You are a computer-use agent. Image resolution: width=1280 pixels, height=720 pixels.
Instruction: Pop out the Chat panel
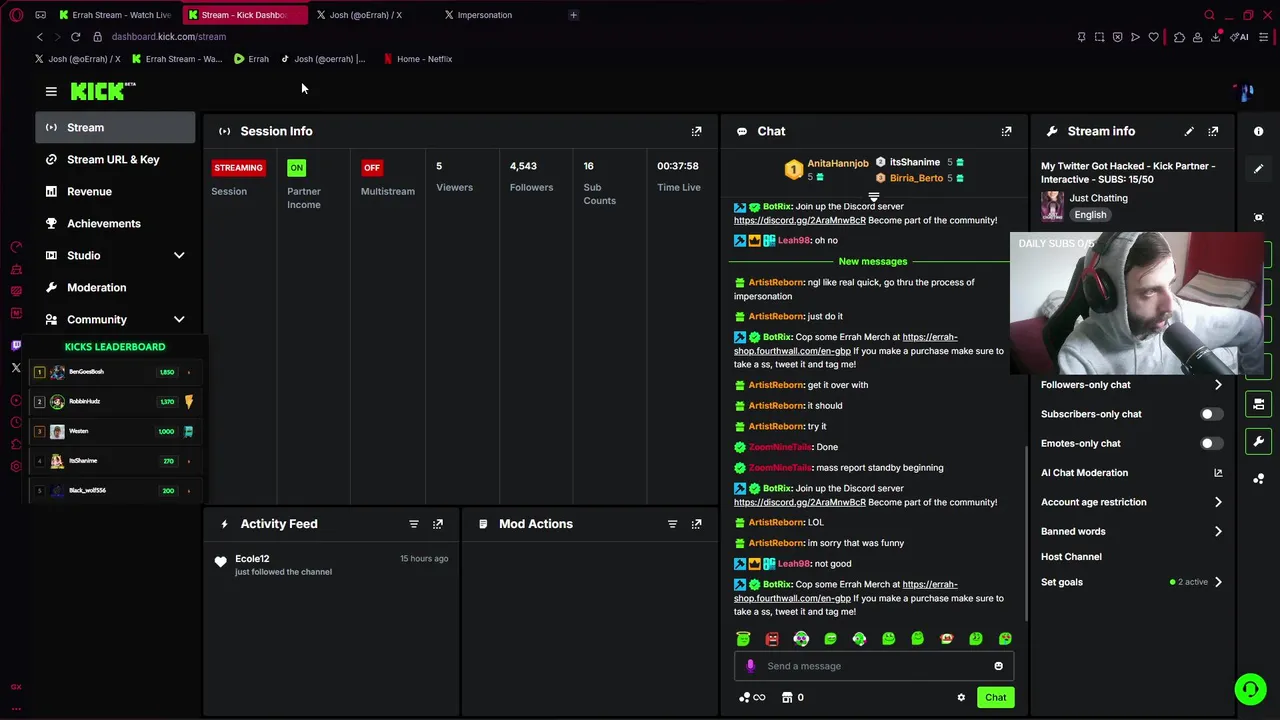point(1007,131)
